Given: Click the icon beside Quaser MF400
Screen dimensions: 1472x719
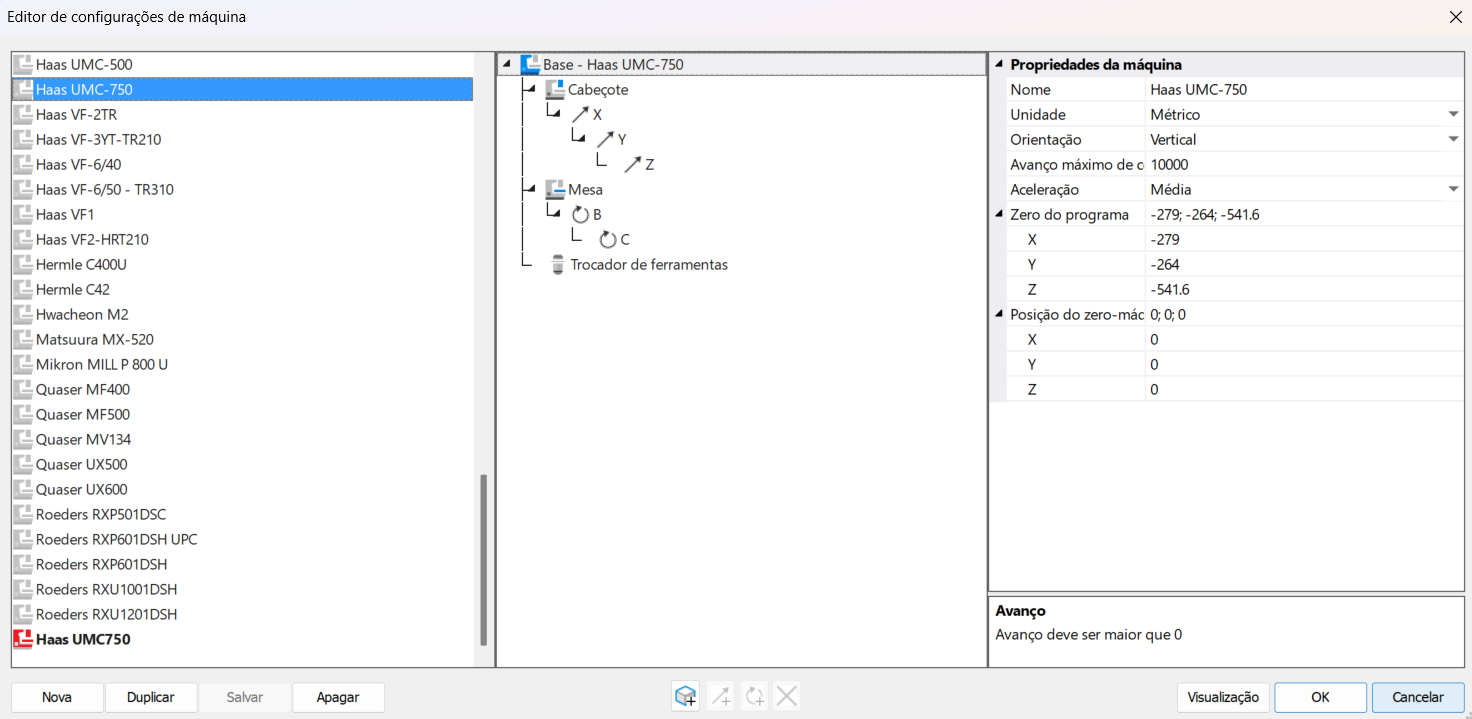Looking at the screenshot, I should [x=23, y=389].
